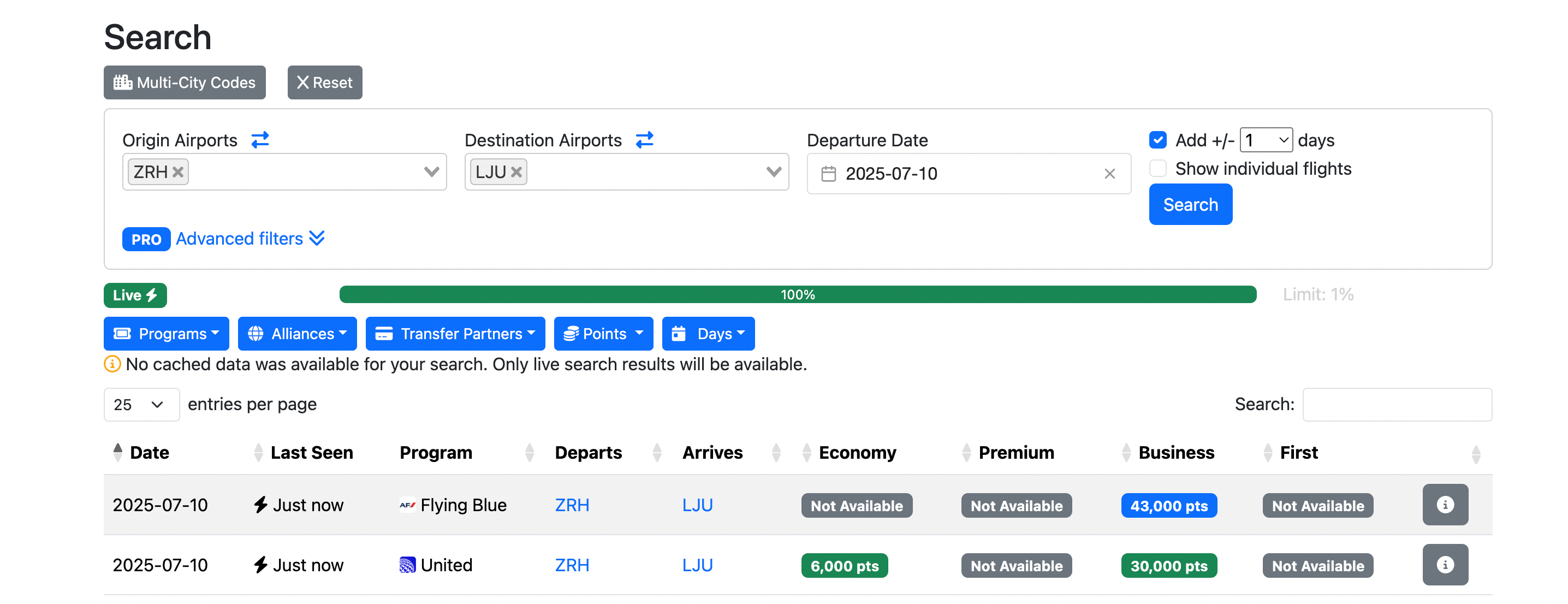Focus the table Search input field
This screenshot has height=604, width=1568.
click(x=1397, y=404)
